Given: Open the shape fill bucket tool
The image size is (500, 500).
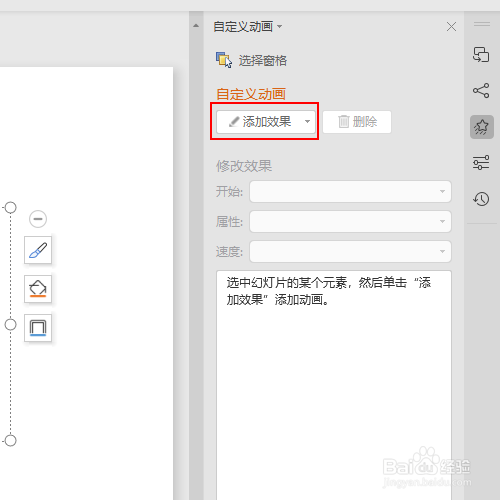Looking at the screenshot, I should click(38, 289).
